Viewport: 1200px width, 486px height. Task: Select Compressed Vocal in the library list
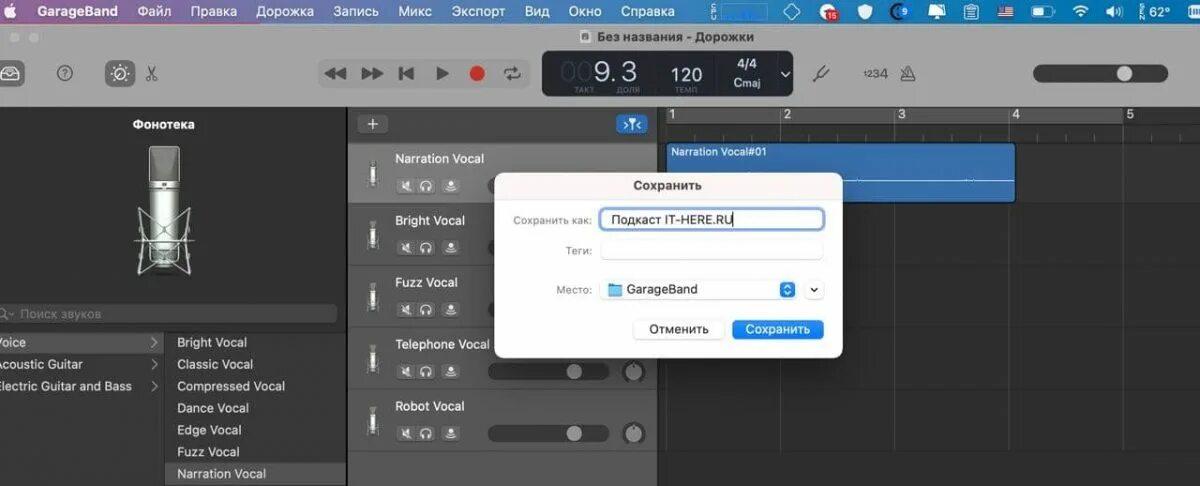click(231, 386)
